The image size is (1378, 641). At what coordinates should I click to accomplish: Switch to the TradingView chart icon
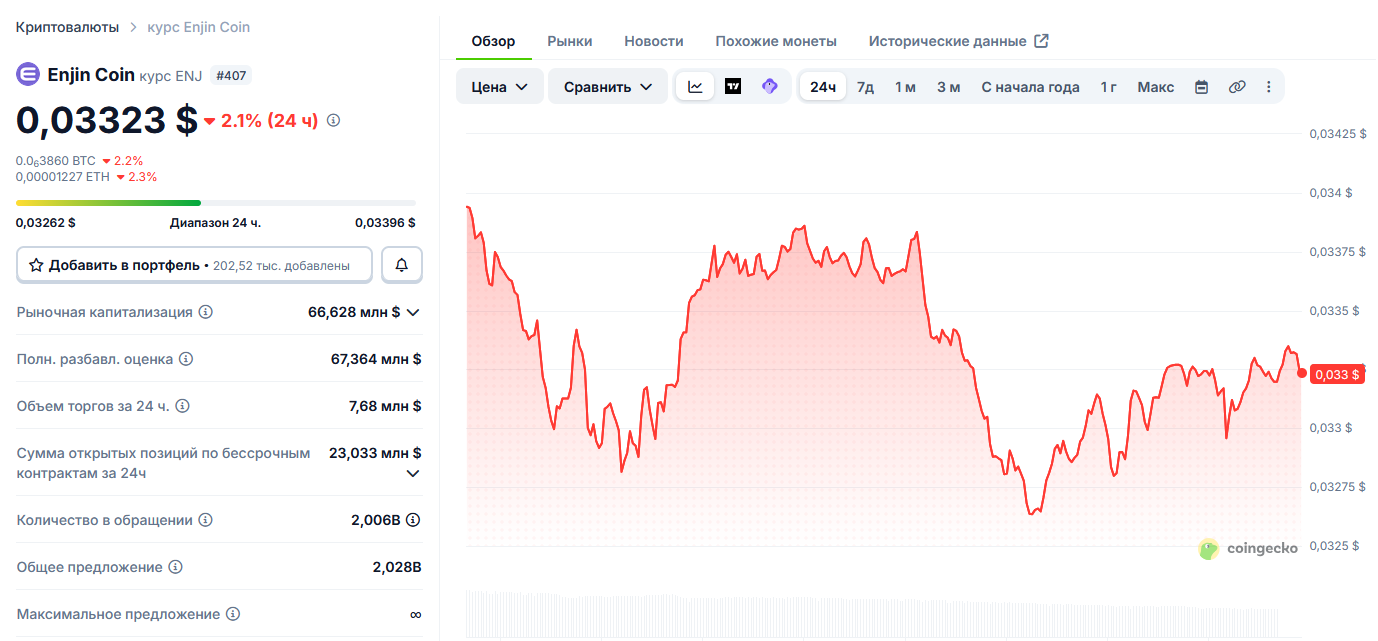click(x=733, y=87)
